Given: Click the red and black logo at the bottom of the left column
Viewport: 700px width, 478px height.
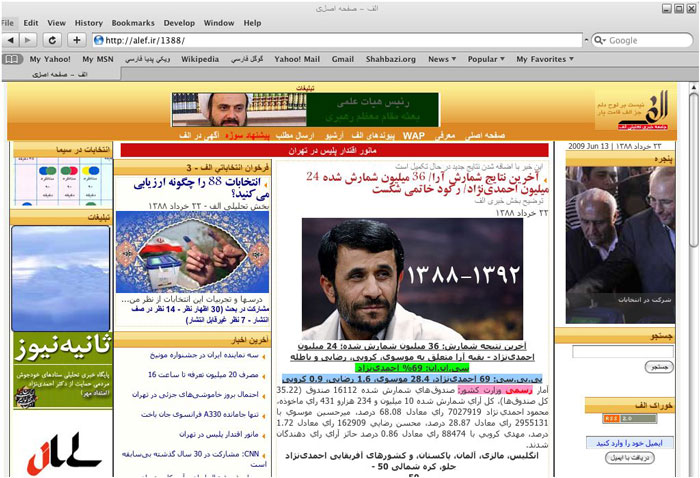Looking at the screenshot, I should click(x=62, y=453).
